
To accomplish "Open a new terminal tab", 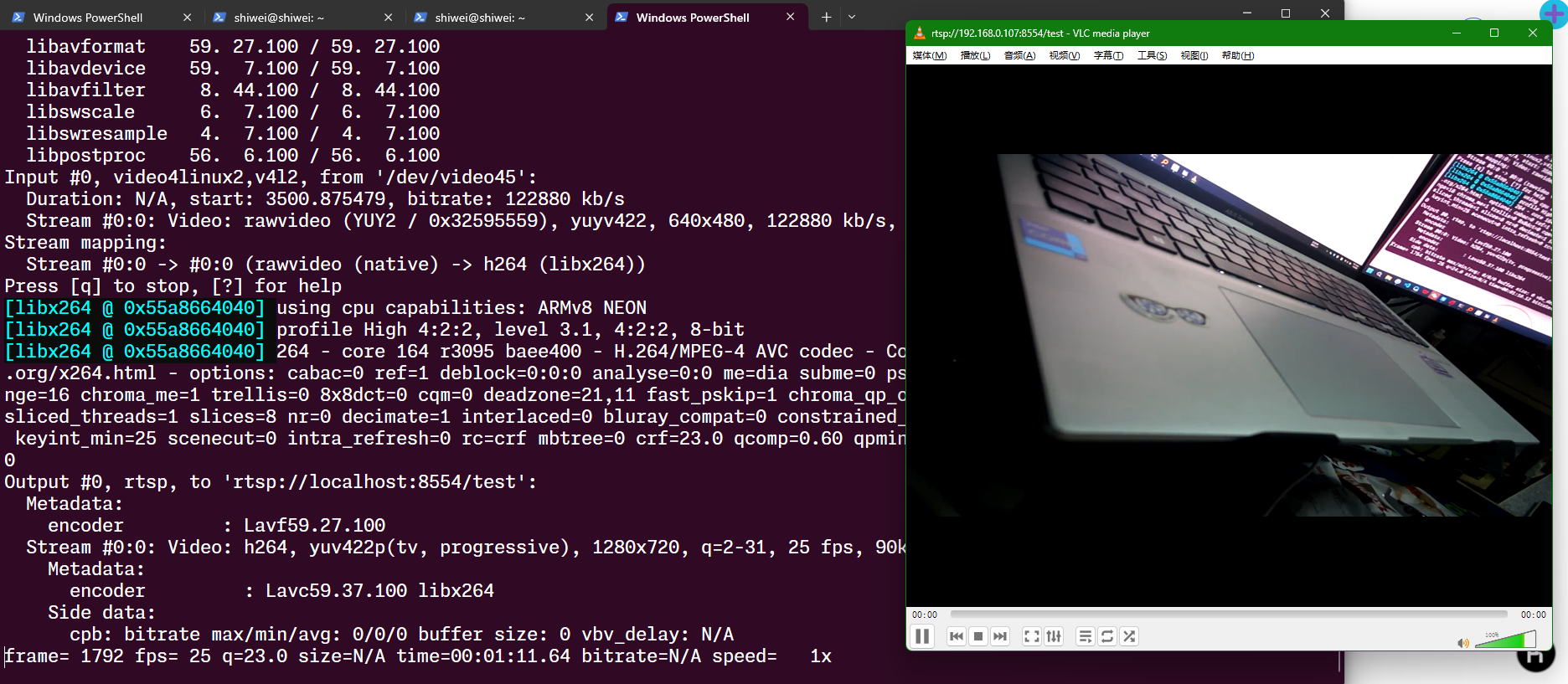I will [826, 17].
